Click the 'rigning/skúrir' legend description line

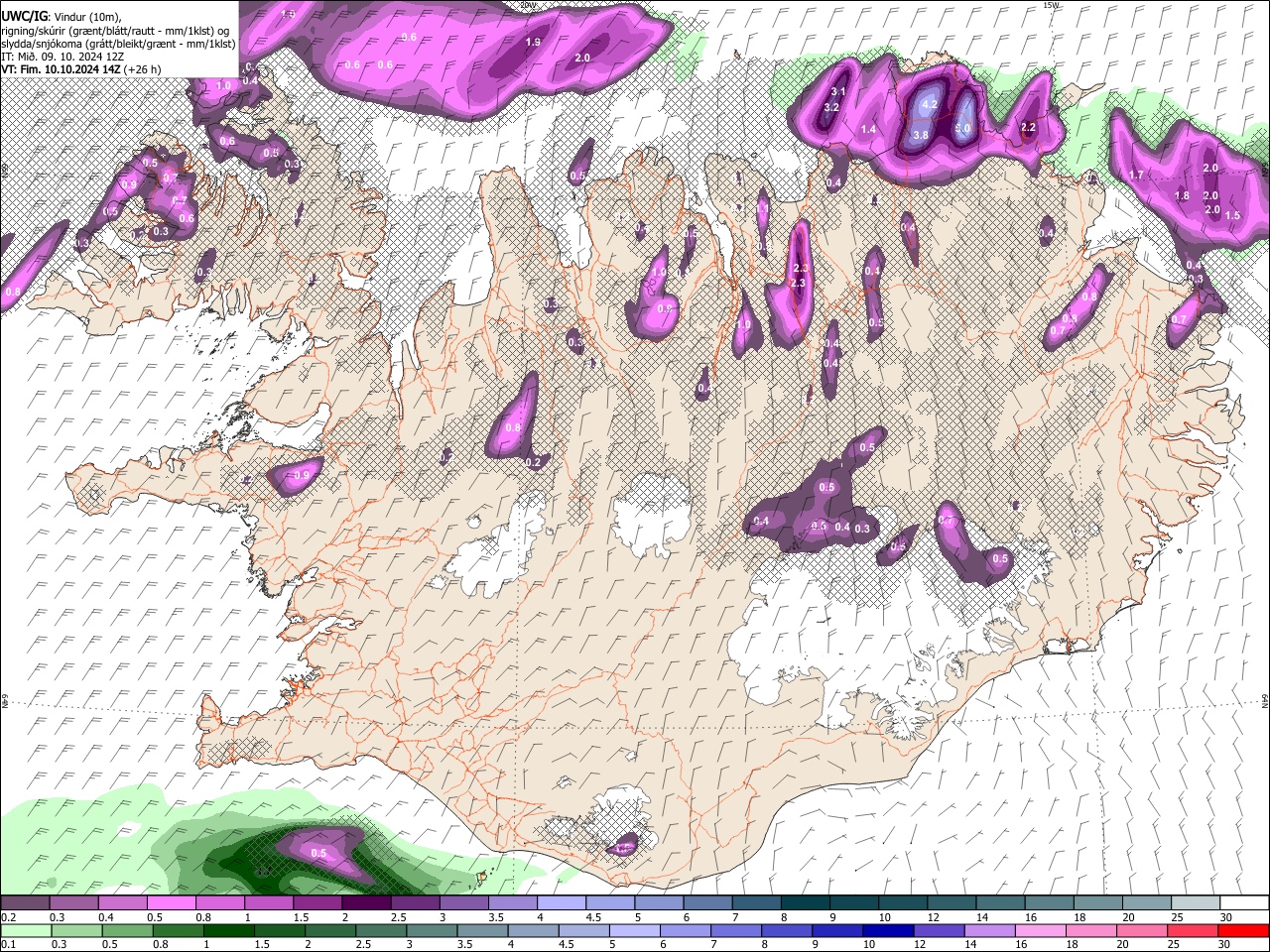[x=115, y=30]
